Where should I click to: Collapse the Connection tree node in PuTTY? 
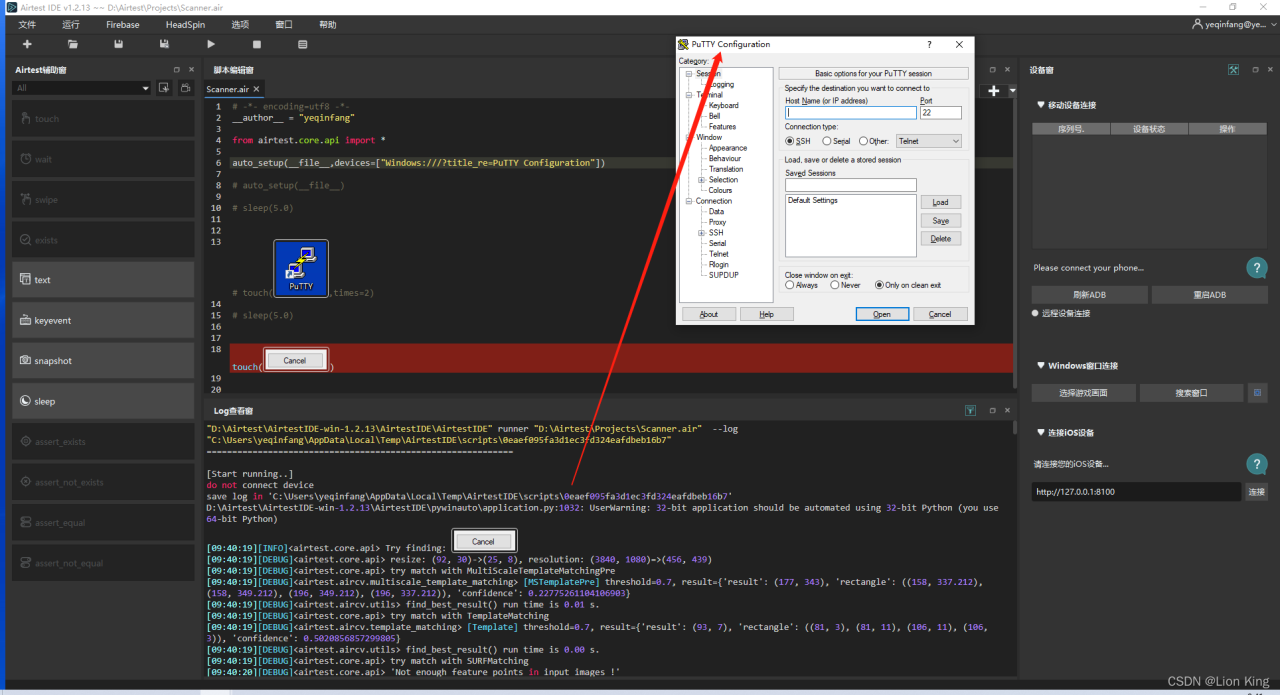688,201
